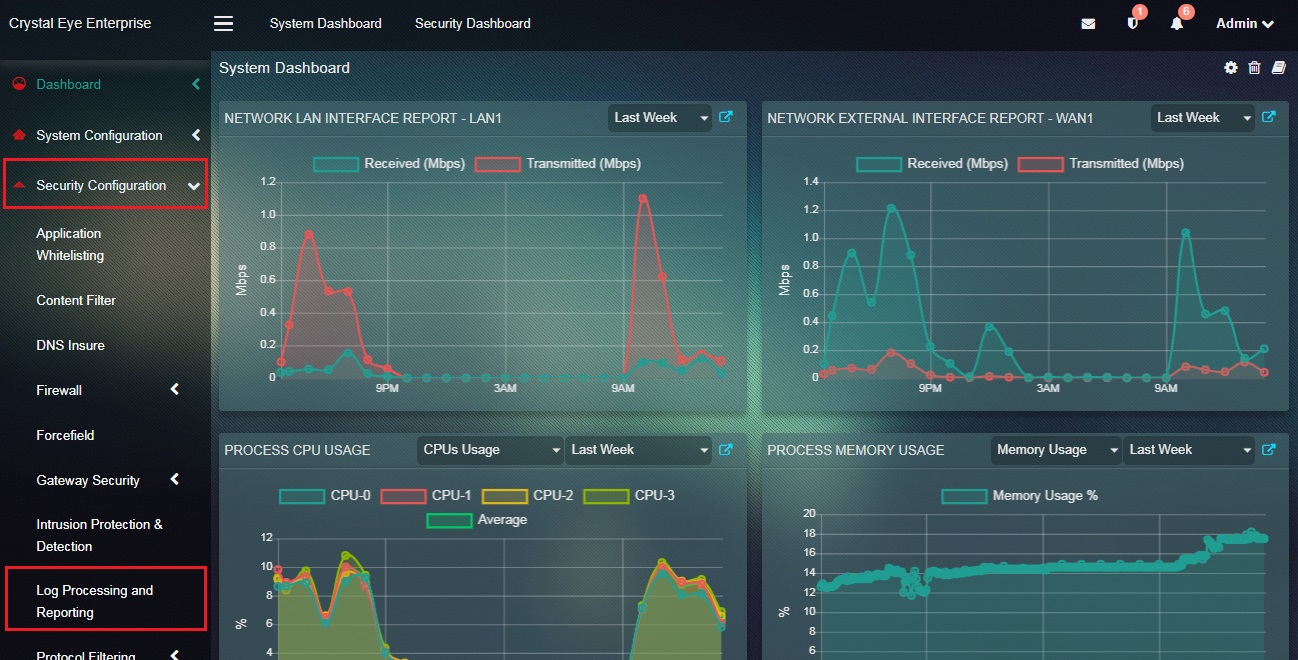Image resolution: width=1298 pixels, height=660 pixels.
Task: Click Crystal Eye Enterprise brand title
Action: point(80,23)
